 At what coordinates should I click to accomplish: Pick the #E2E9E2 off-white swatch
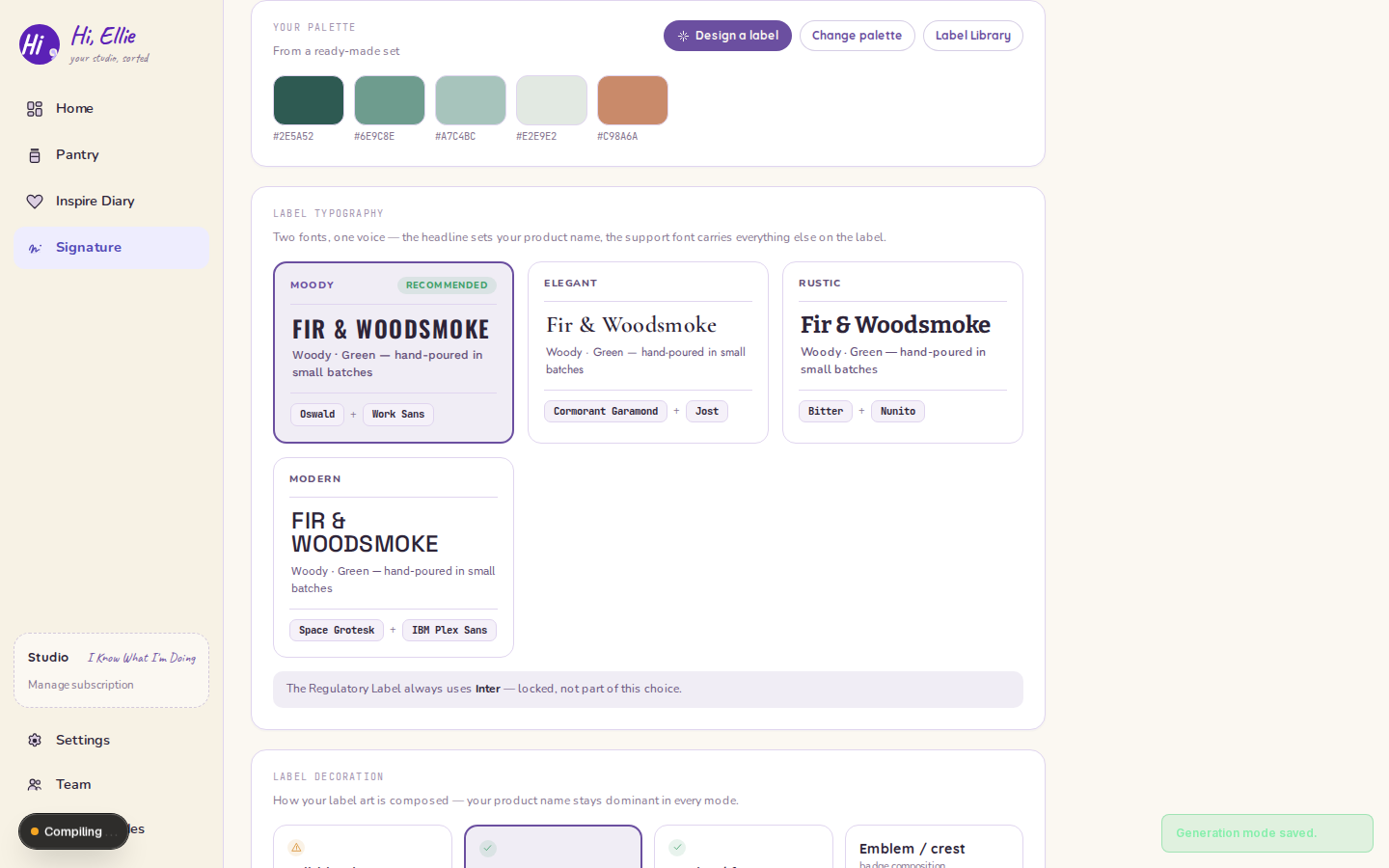click(552, 100)
